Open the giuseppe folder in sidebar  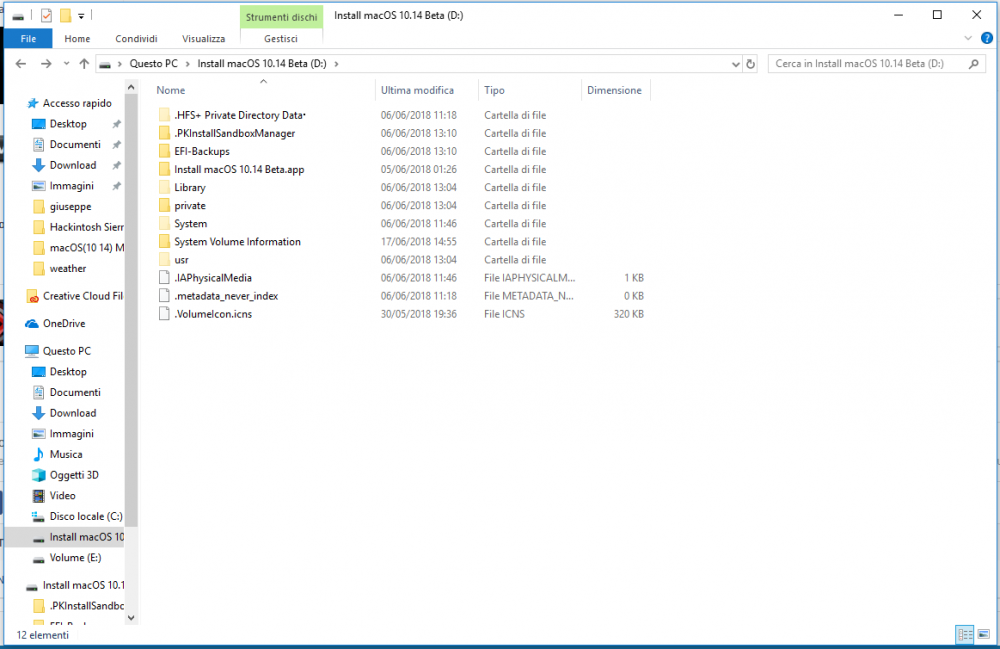coord(70,207)
